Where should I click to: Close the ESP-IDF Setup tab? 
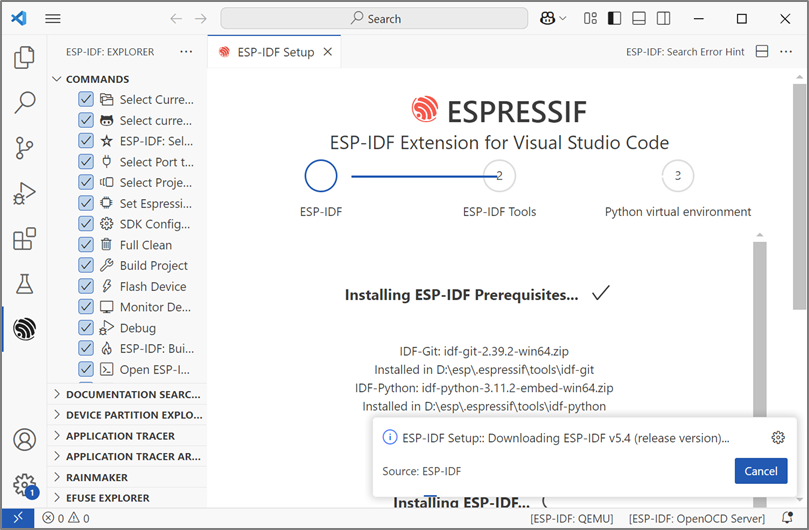click(328, 52)
